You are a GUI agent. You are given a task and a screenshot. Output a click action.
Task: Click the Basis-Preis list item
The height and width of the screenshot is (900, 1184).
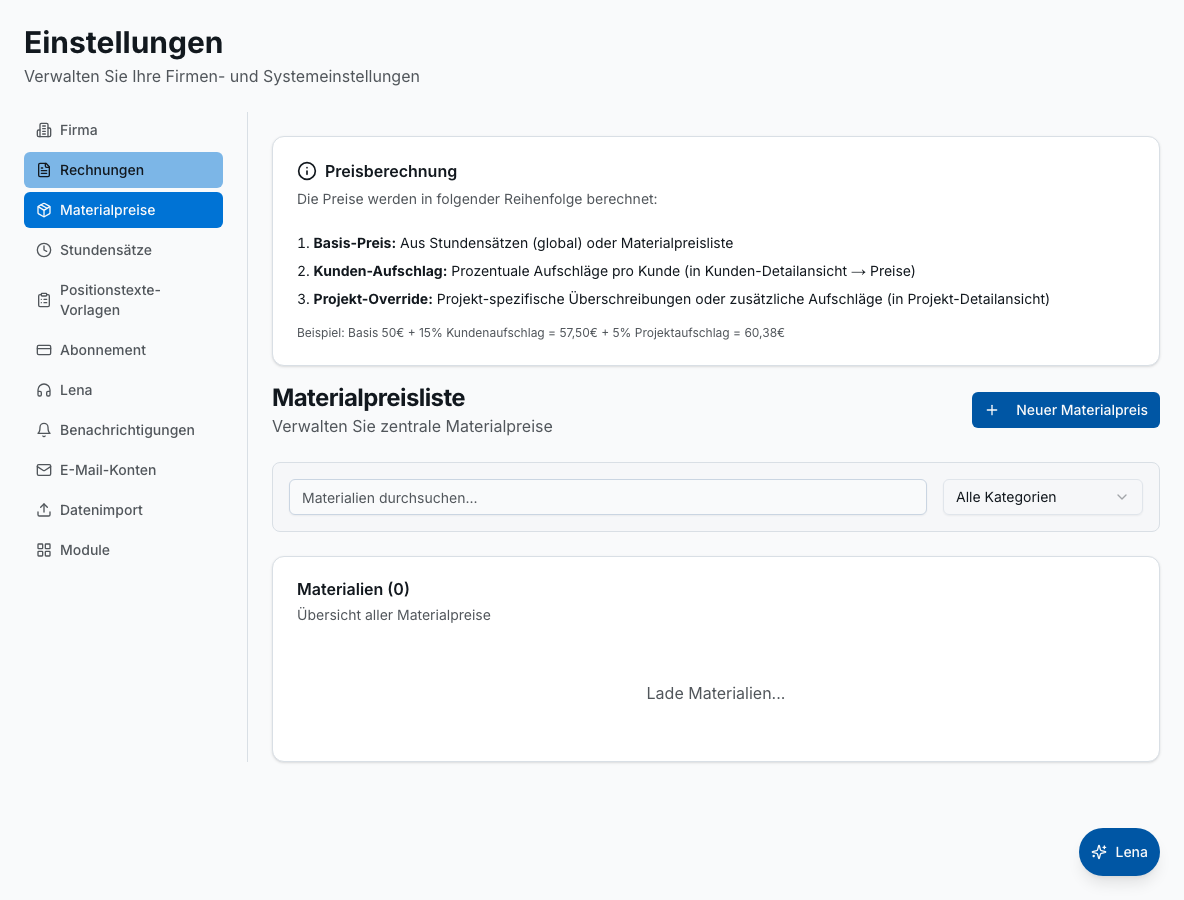click(x=515, y=243)
